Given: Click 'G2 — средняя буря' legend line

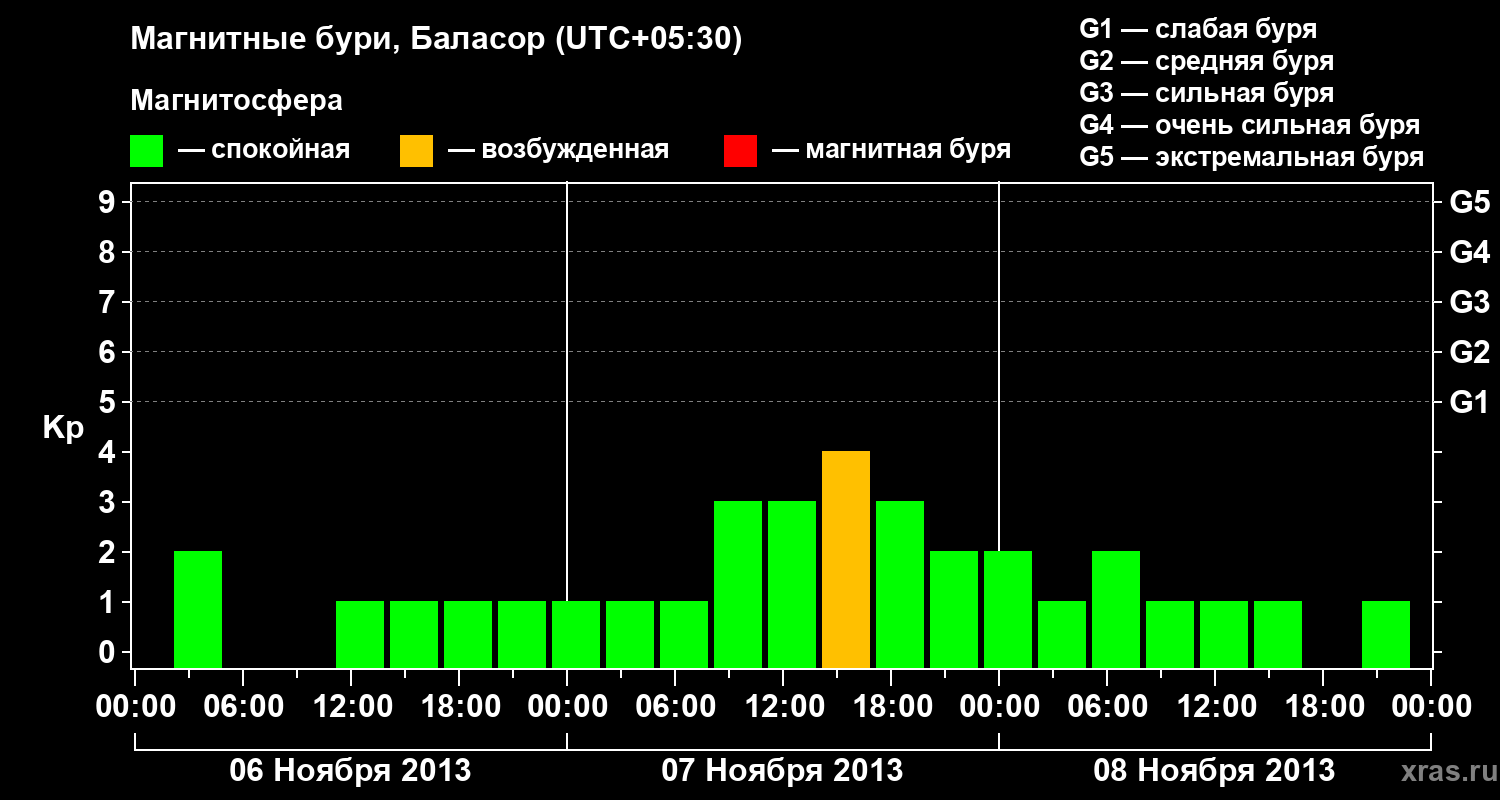Looking at the screenshot, I should pyautogui.click(x=1206, y=61).
